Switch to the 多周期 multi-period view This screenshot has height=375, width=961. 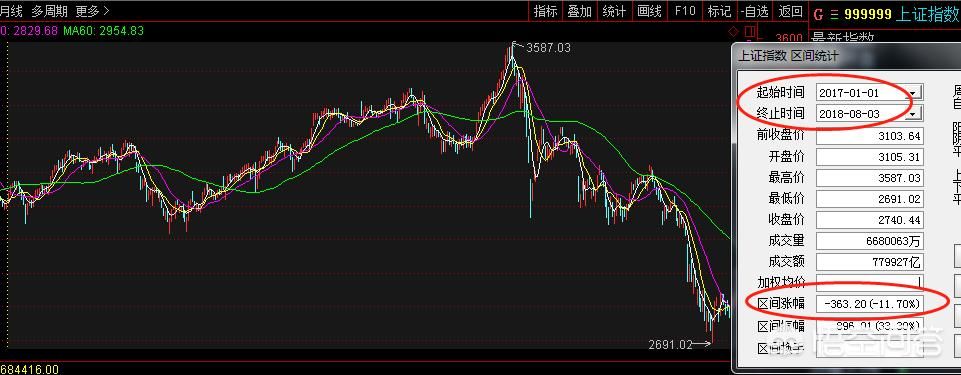(50, 11)
